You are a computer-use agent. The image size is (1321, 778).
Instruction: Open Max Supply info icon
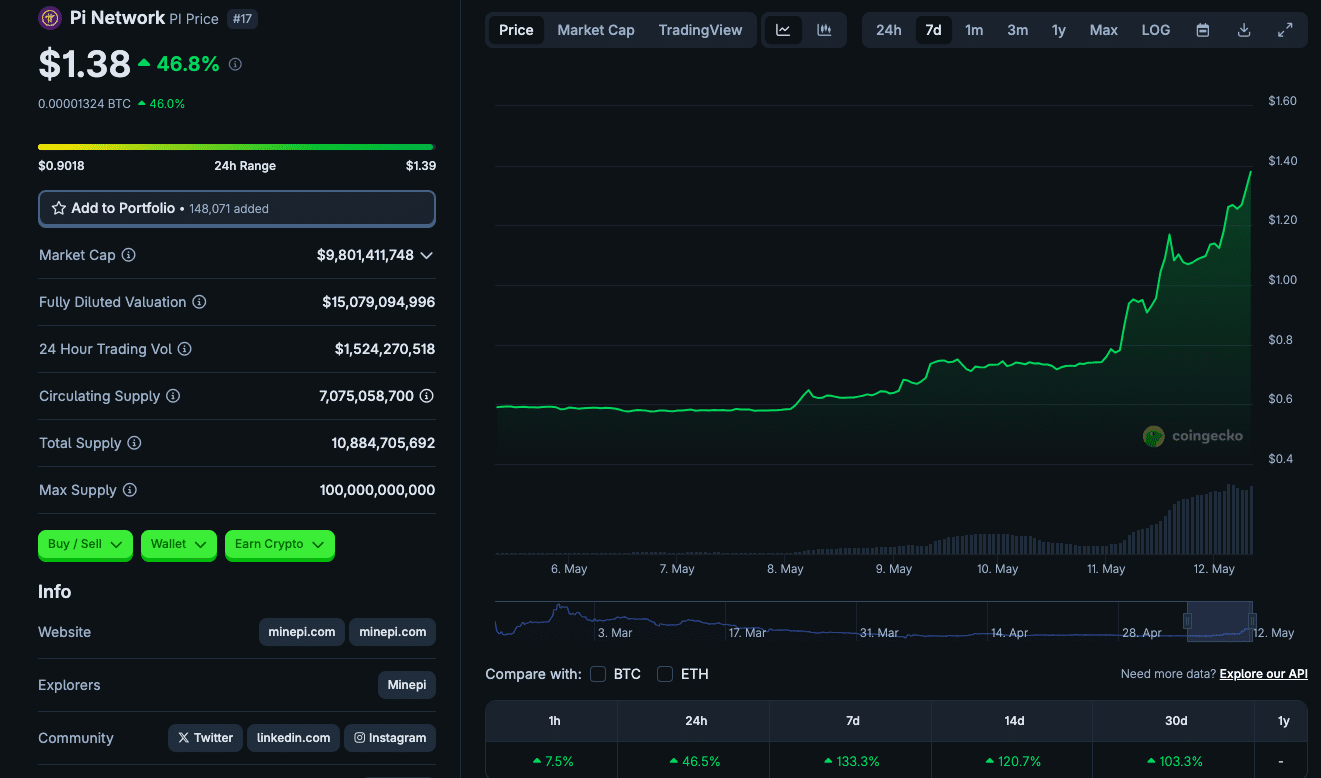[x=129, y=490]
